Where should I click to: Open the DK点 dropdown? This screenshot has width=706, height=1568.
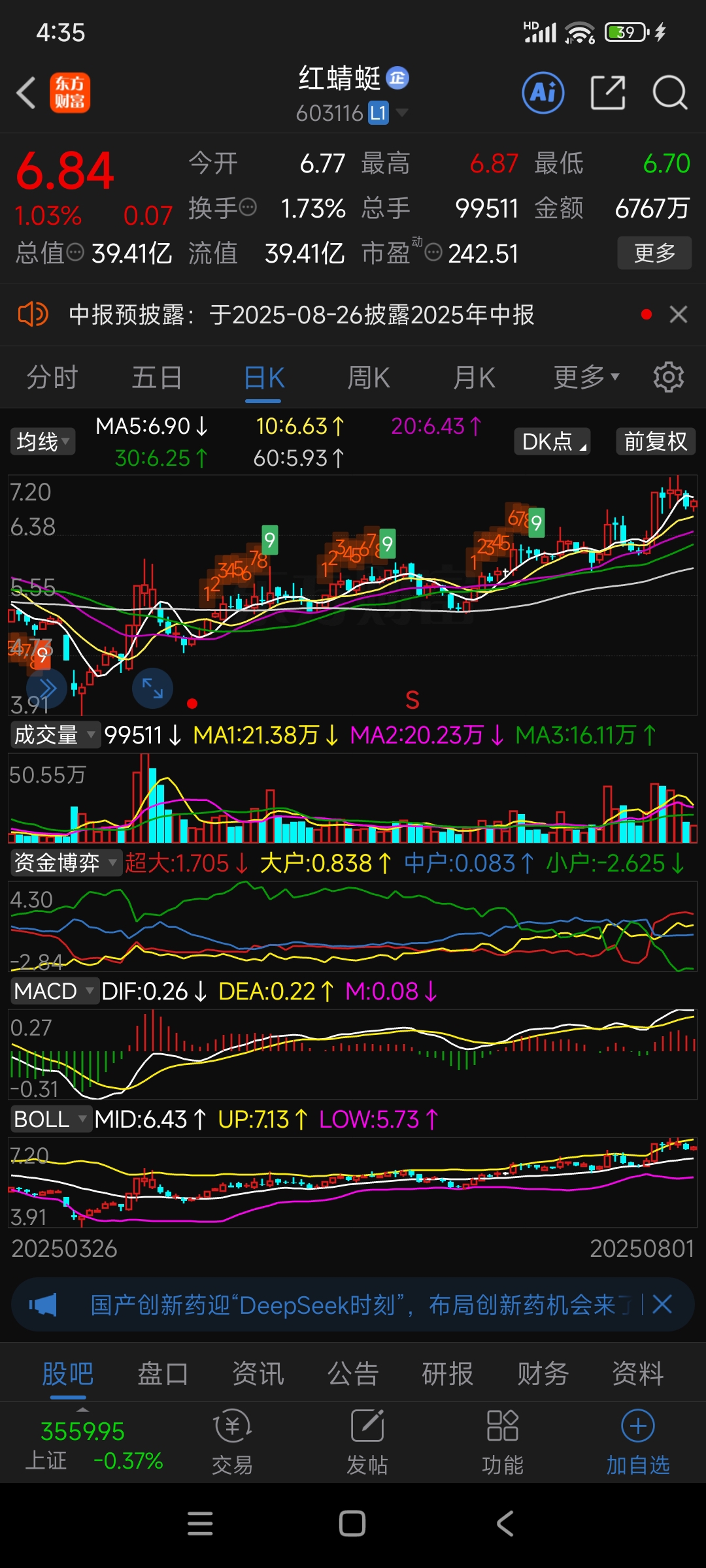pyautogui.click(x=552, y=442)
